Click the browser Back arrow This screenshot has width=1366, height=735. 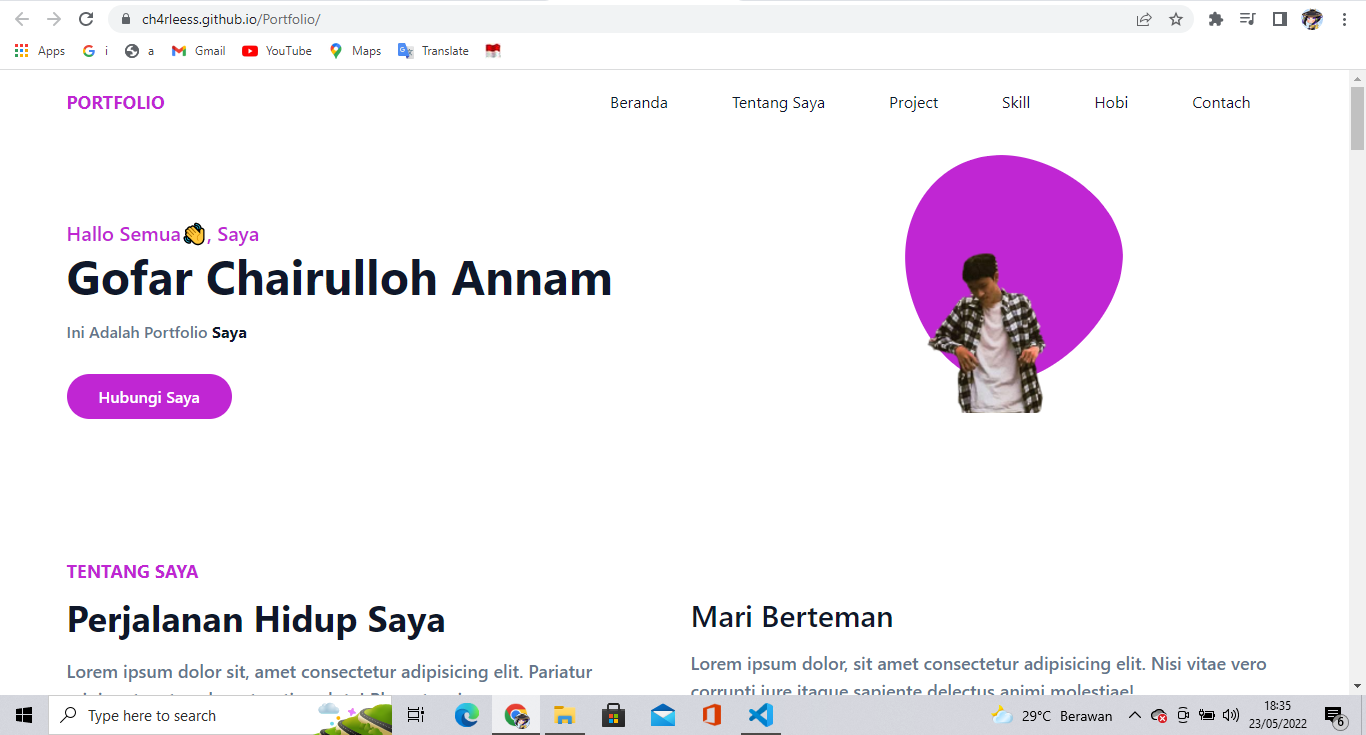[x=22, y=19]
